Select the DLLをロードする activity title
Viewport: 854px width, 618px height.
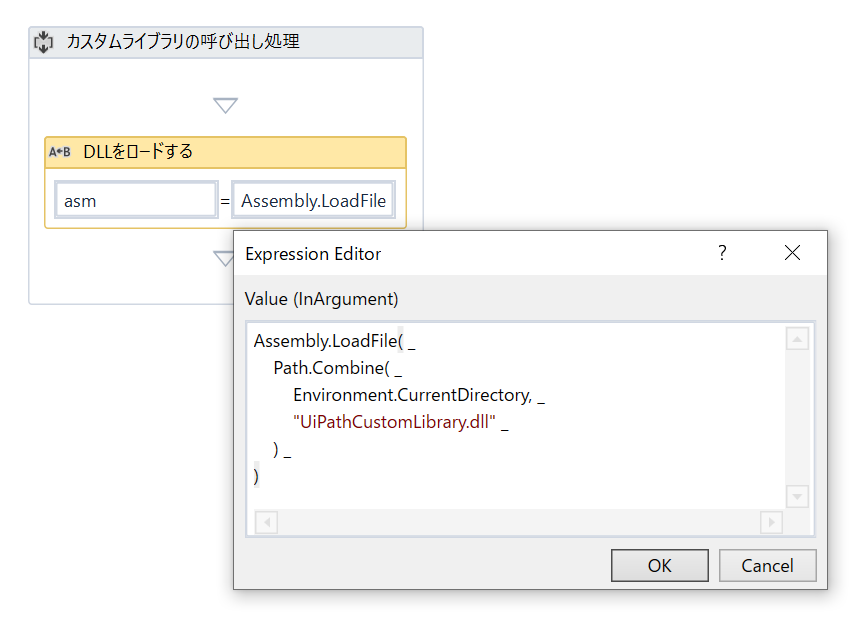click(x=138, y=151)
